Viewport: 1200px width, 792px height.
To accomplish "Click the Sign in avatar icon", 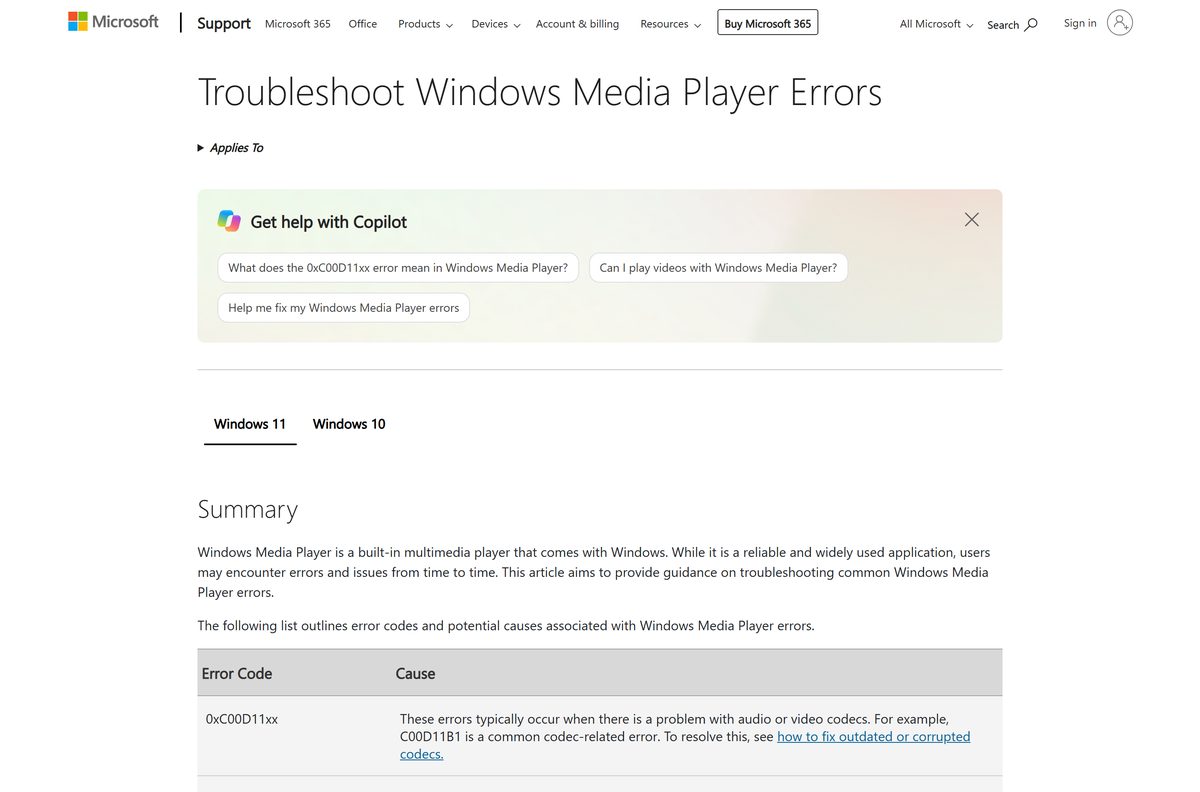I will click(1120, 23).
